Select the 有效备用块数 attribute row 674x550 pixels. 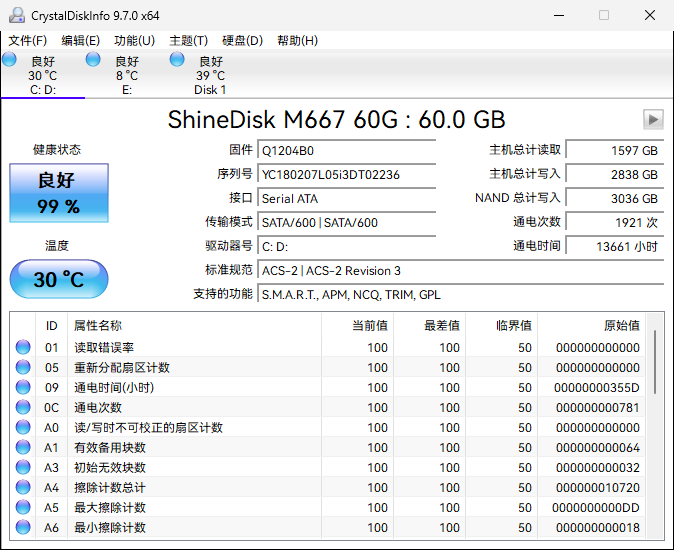[x=328, y=447]
